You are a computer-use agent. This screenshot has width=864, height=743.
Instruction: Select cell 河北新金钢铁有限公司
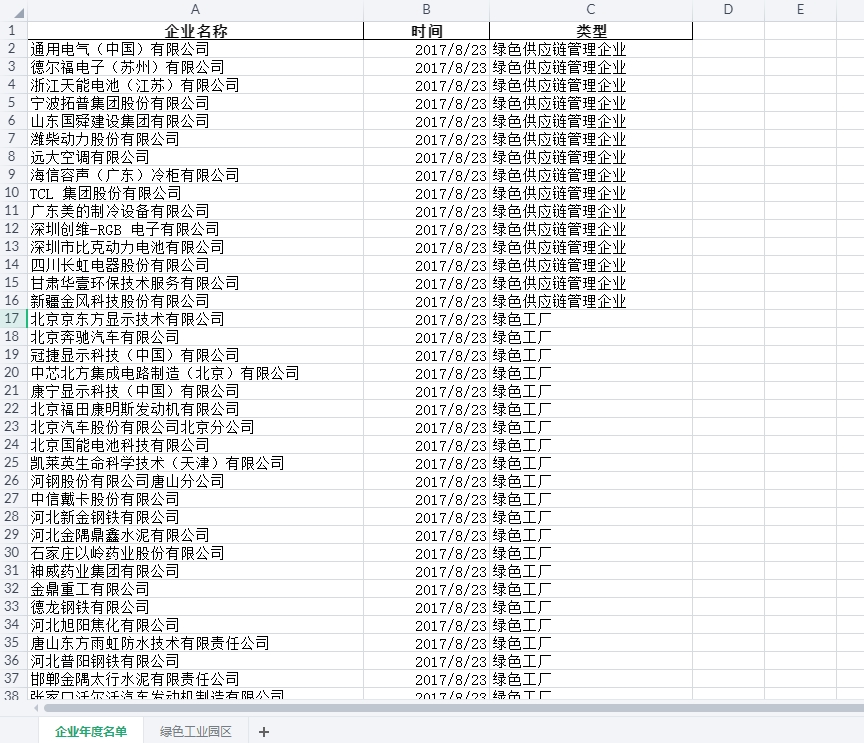point(196,516)
